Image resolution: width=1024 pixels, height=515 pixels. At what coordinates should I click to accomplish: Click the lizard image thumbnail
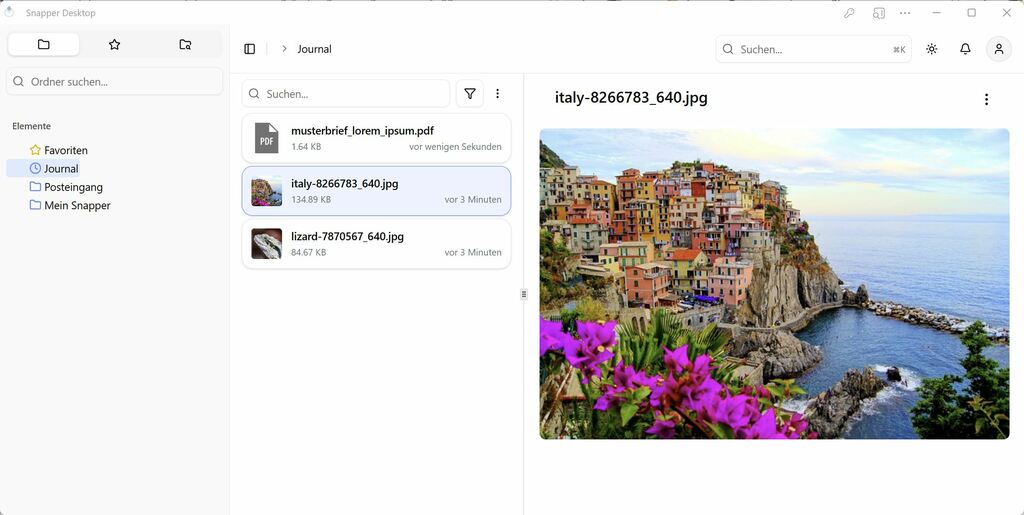pos(266,243)
